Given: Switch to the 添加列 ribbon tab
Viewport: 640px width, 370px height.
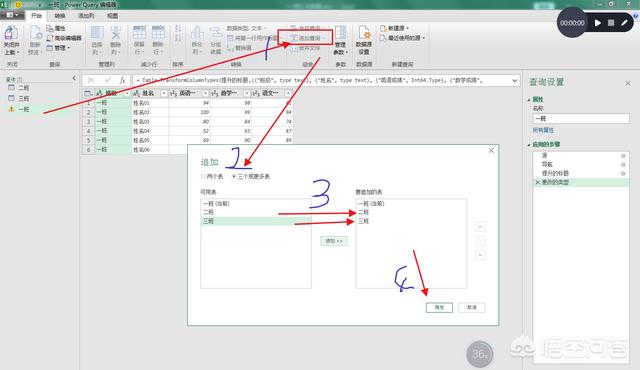Looking at the screenshot, I should [x=86, y=16].
